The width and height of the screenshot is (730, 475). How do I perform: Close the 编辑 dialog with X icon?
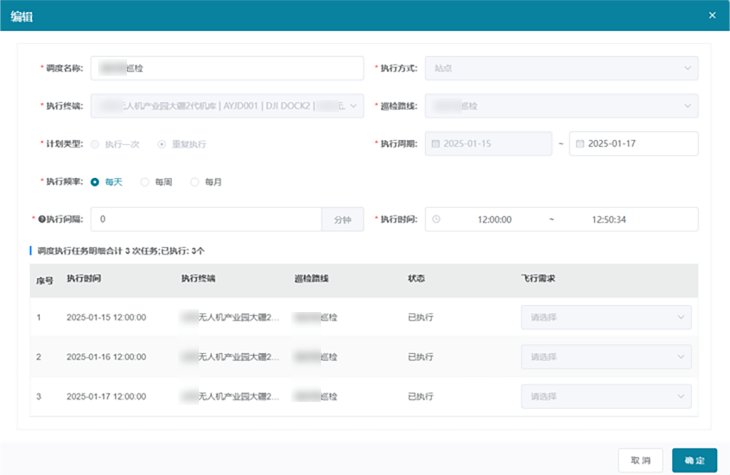[712, 15]
